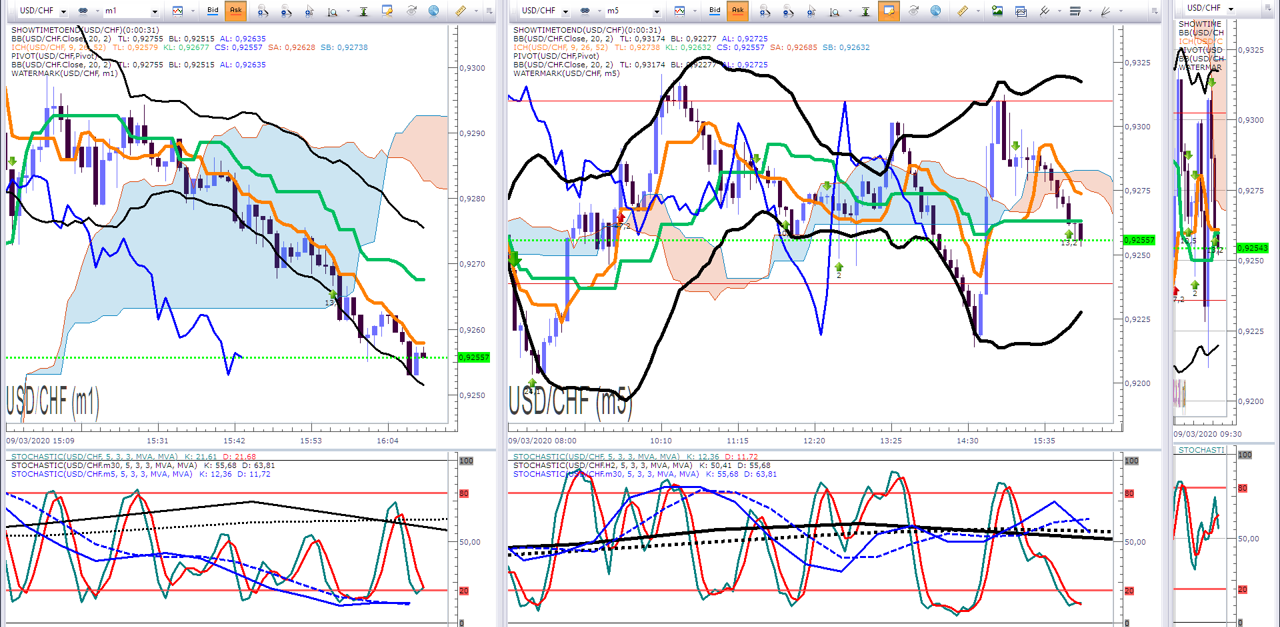The height and width of the screenshot is (627, 1280).
Task: Select ruler measure tool in m5 toolbar
Action: [963, 11]
